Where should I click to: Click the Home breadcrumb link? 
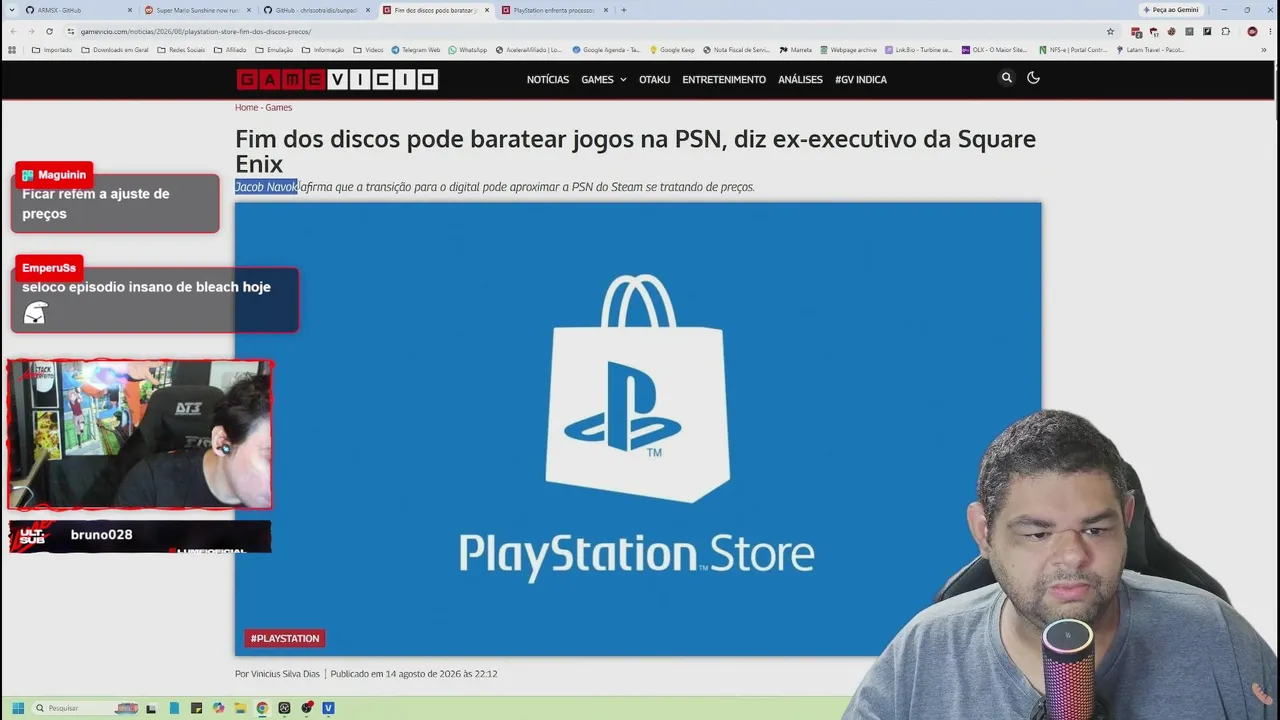(x=246, y=107)
